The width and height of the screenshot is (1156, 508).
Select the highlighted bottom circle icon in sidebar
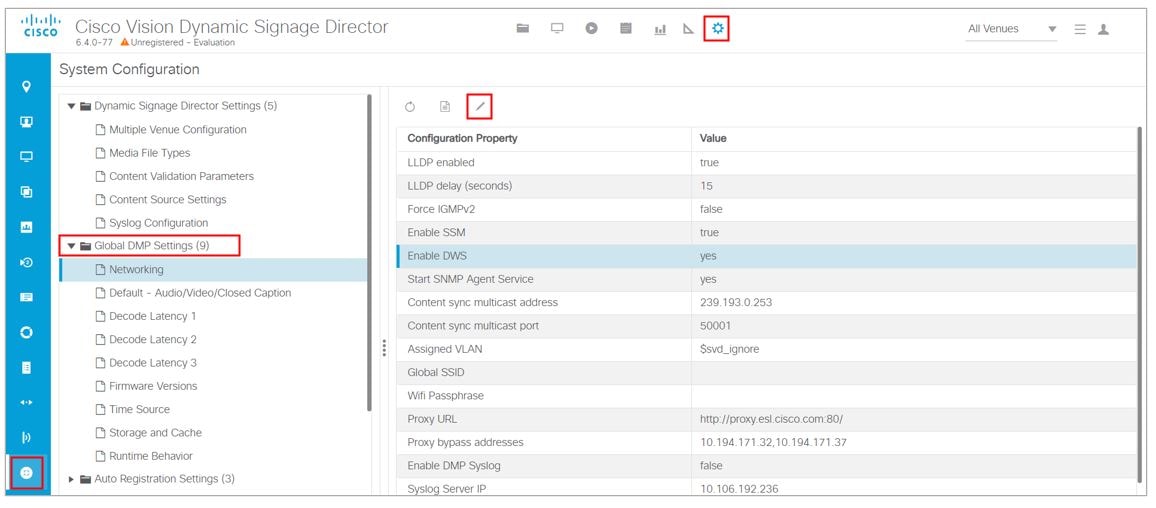tap(27, 473)
